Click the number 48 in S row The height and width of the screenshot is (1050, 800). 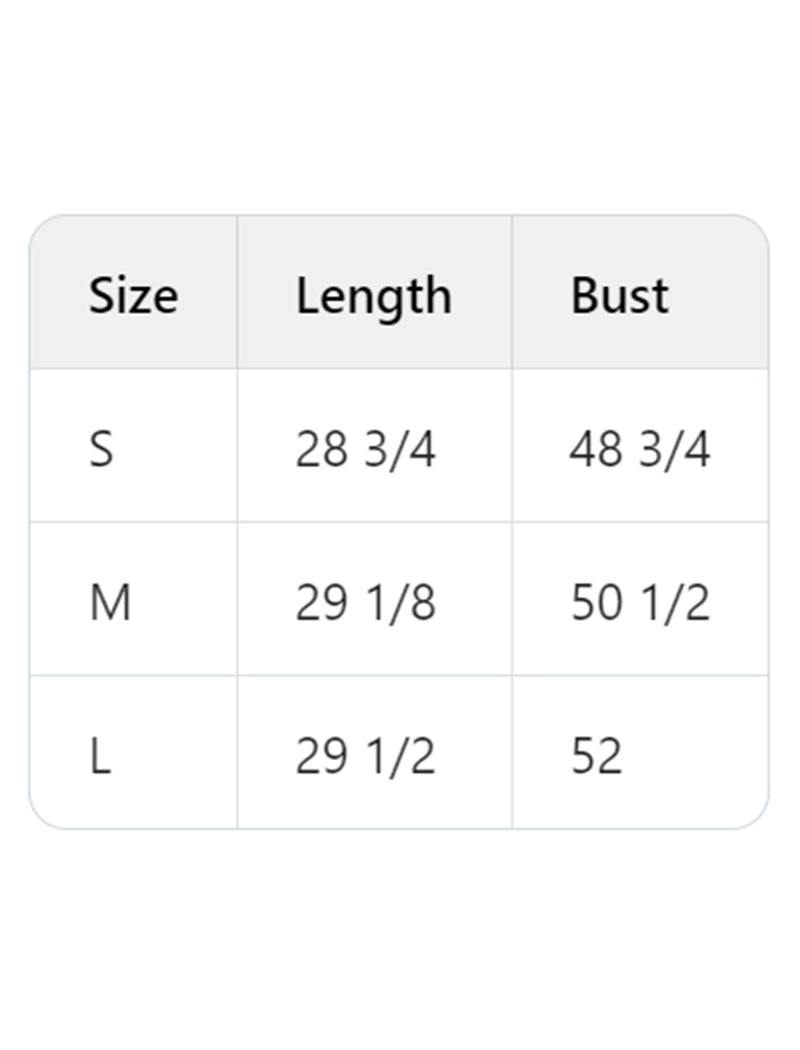(596, 450)
